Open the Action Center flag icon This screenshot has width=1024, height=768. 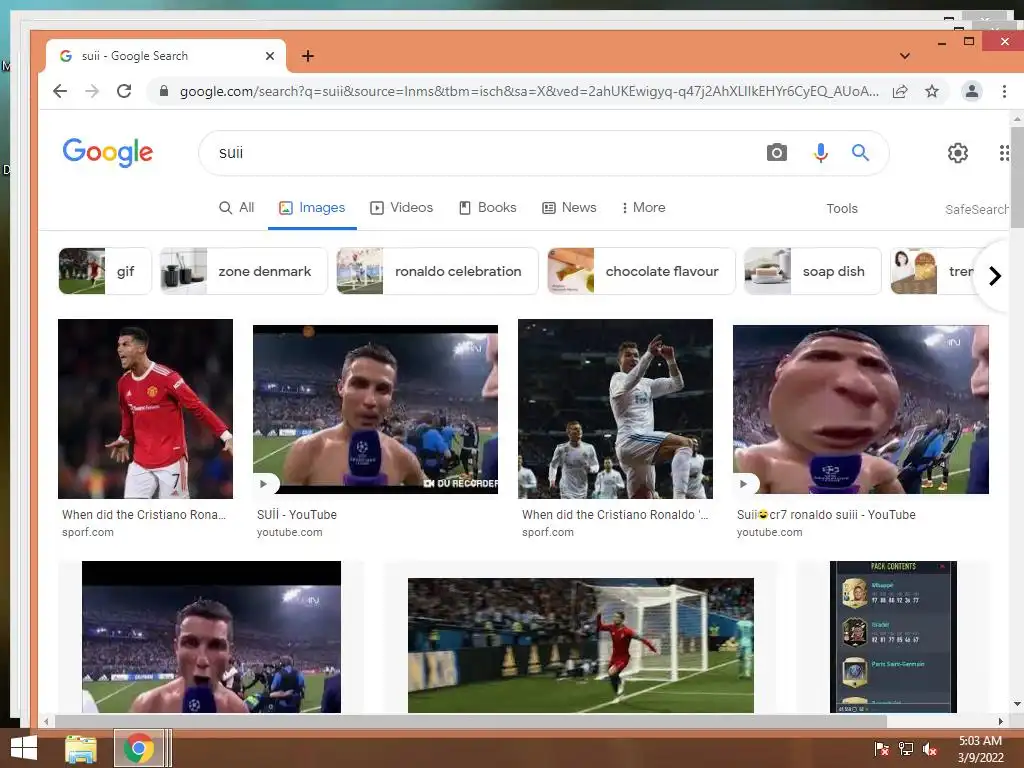tap(882, 749)
